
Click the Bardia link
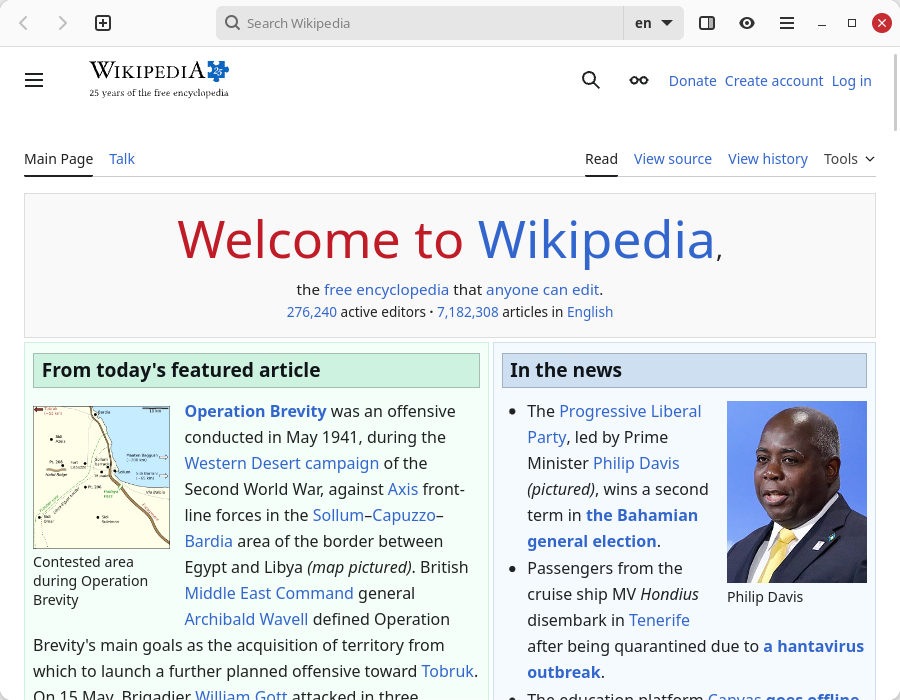[x=208, y=542]
